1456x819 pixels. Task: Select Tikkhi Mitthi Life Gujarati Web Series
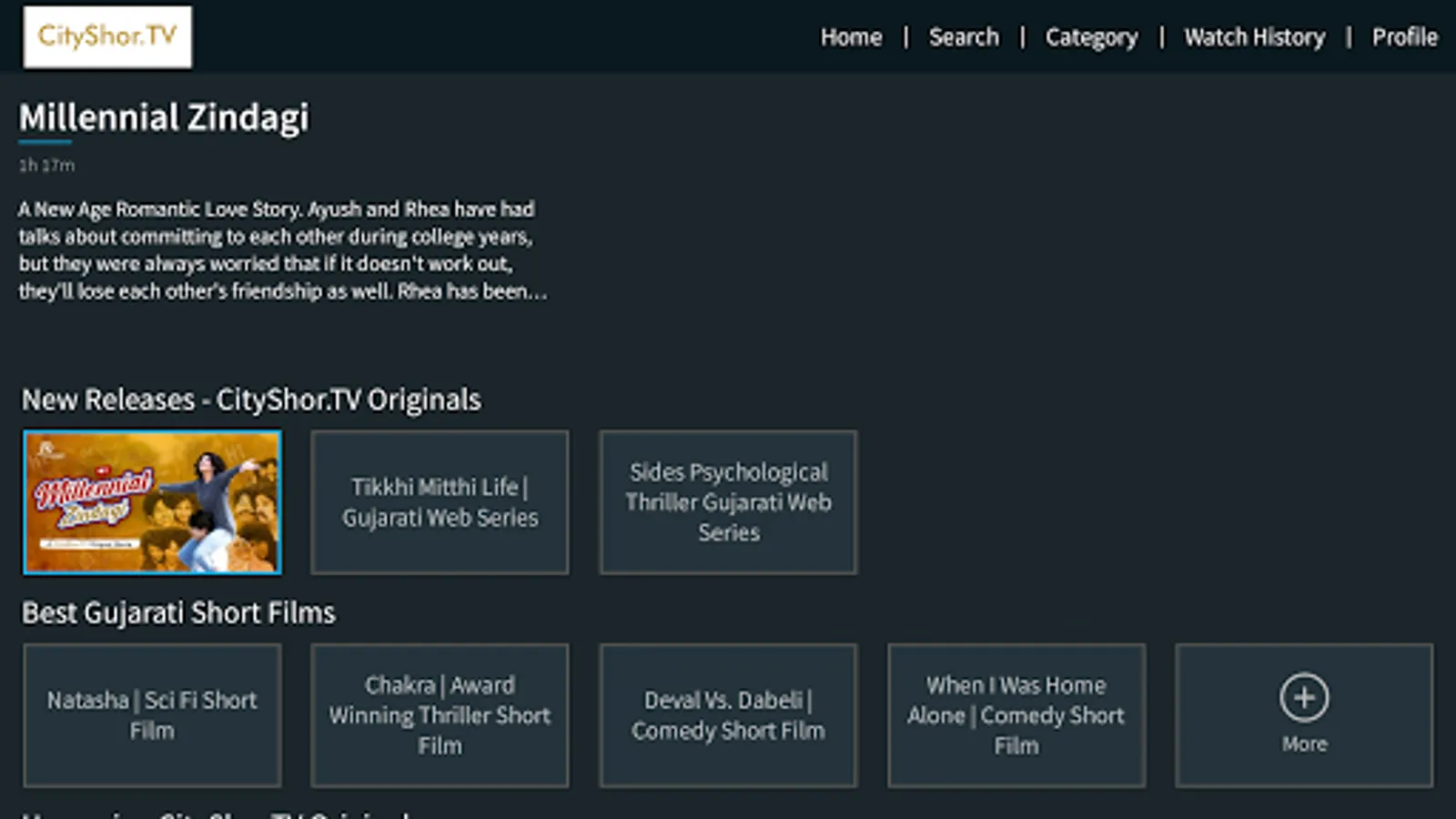click(440, 501)
